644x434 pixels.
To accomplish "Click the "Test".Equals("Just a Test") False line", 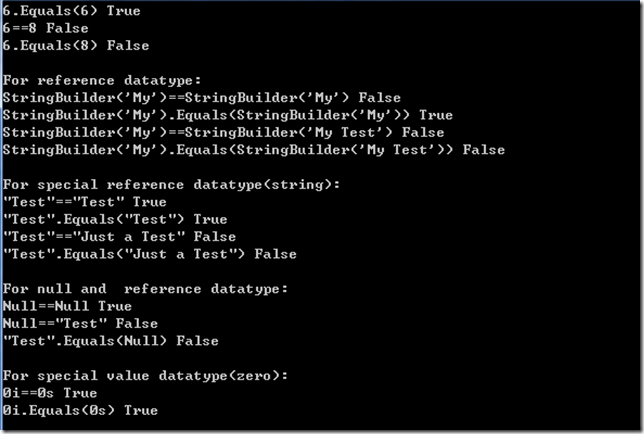I will click(x=150, y=254).
